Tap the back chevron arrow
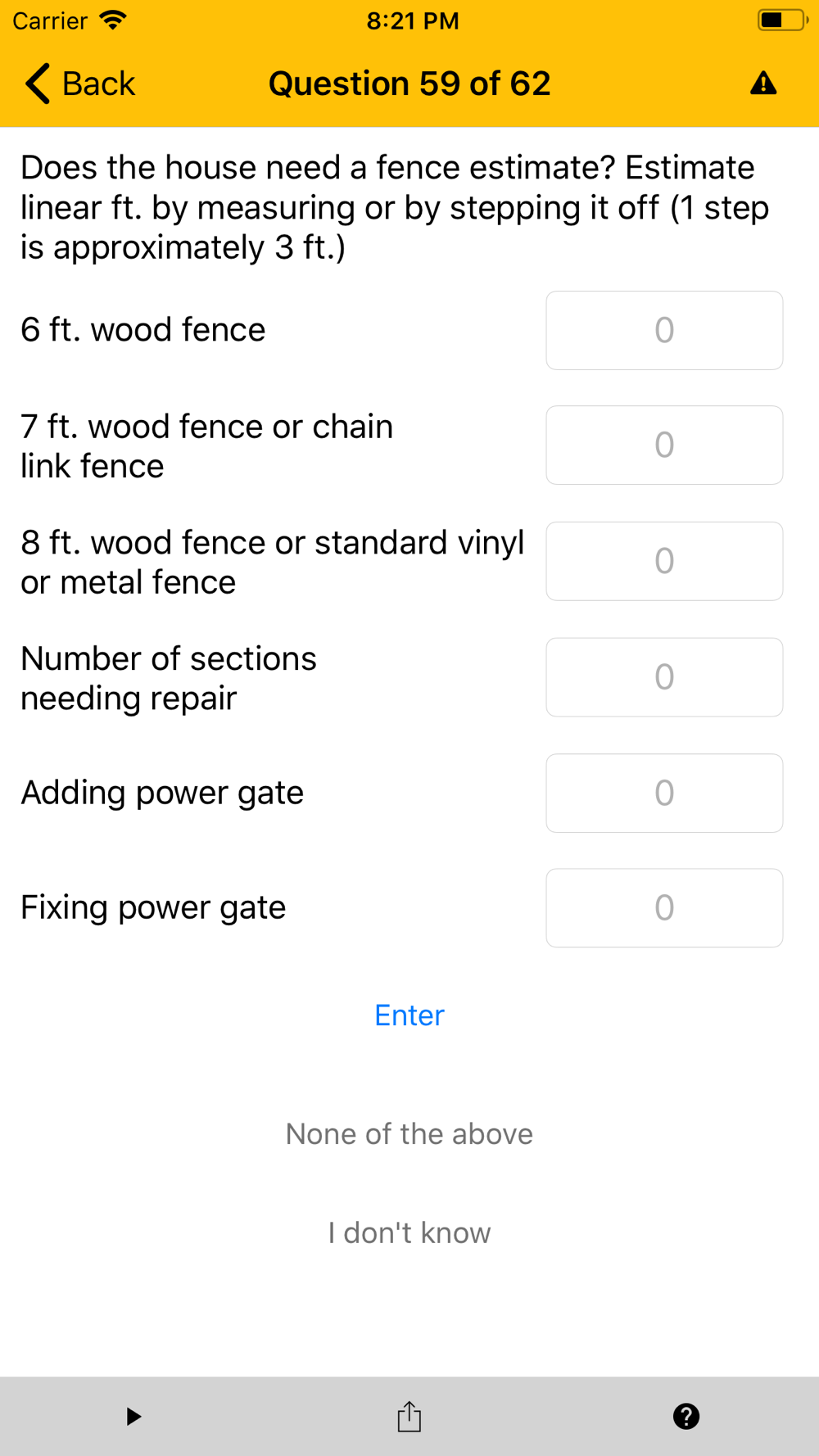The image size is (819, 1456). (x=38, y=84)
